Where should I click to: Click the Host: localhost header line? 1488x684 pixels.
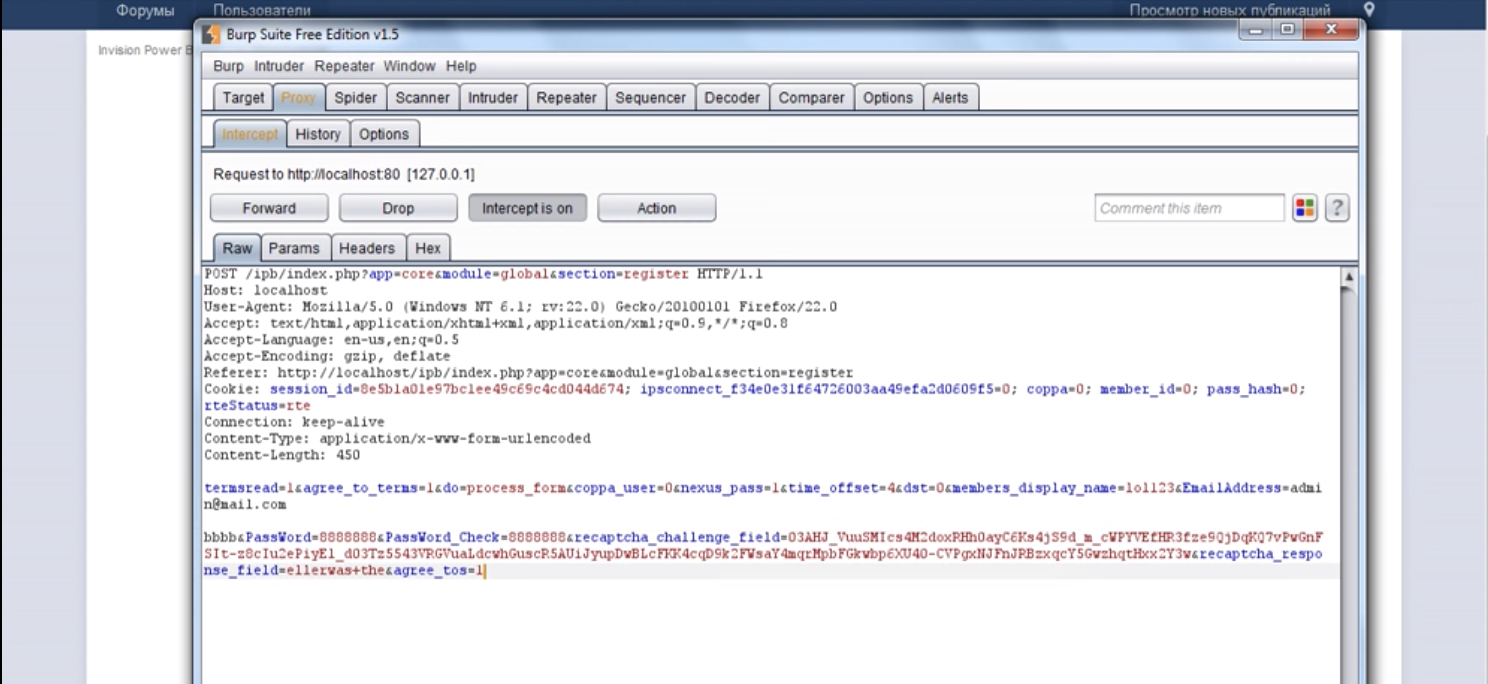265,290
